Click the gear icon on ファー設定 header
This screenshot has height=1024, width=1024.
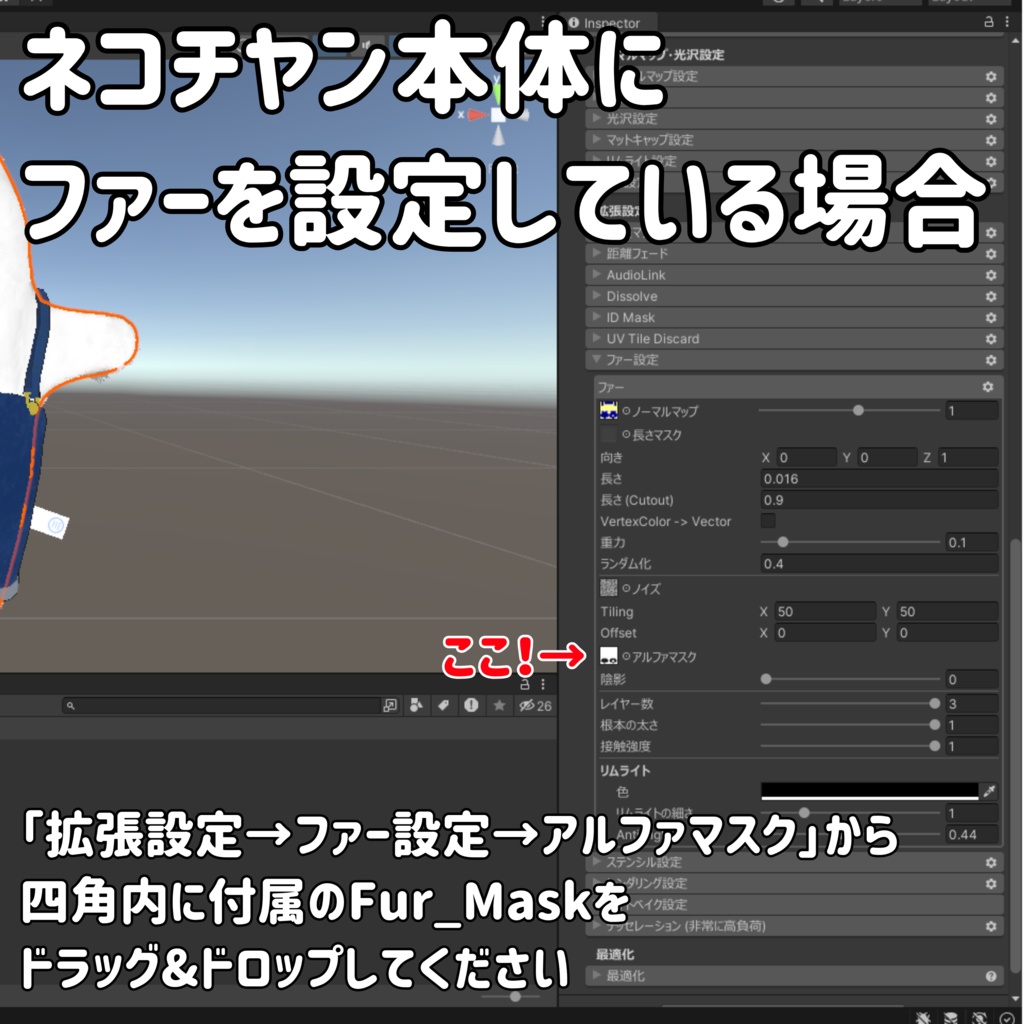point(989,360)
